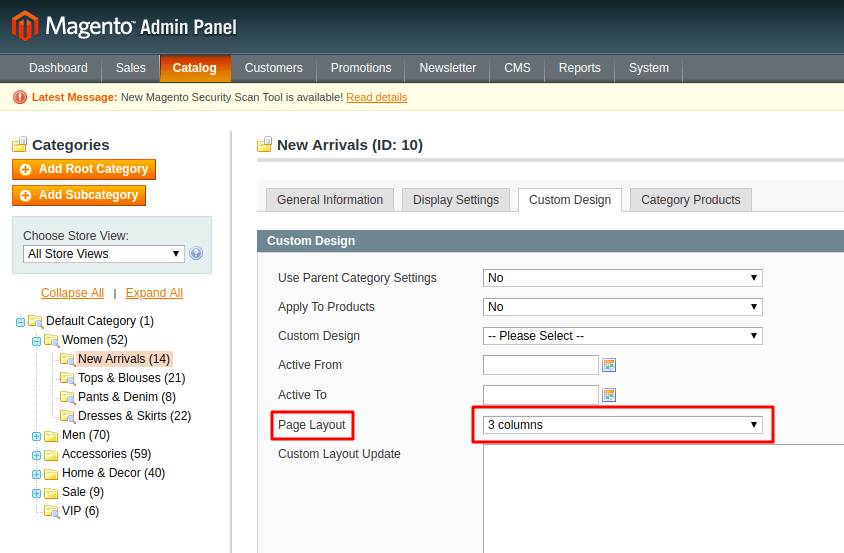This screenshot has width=844, height=553.
Task: Open the Page Layout dropdown
Action: tap(623, 425)
